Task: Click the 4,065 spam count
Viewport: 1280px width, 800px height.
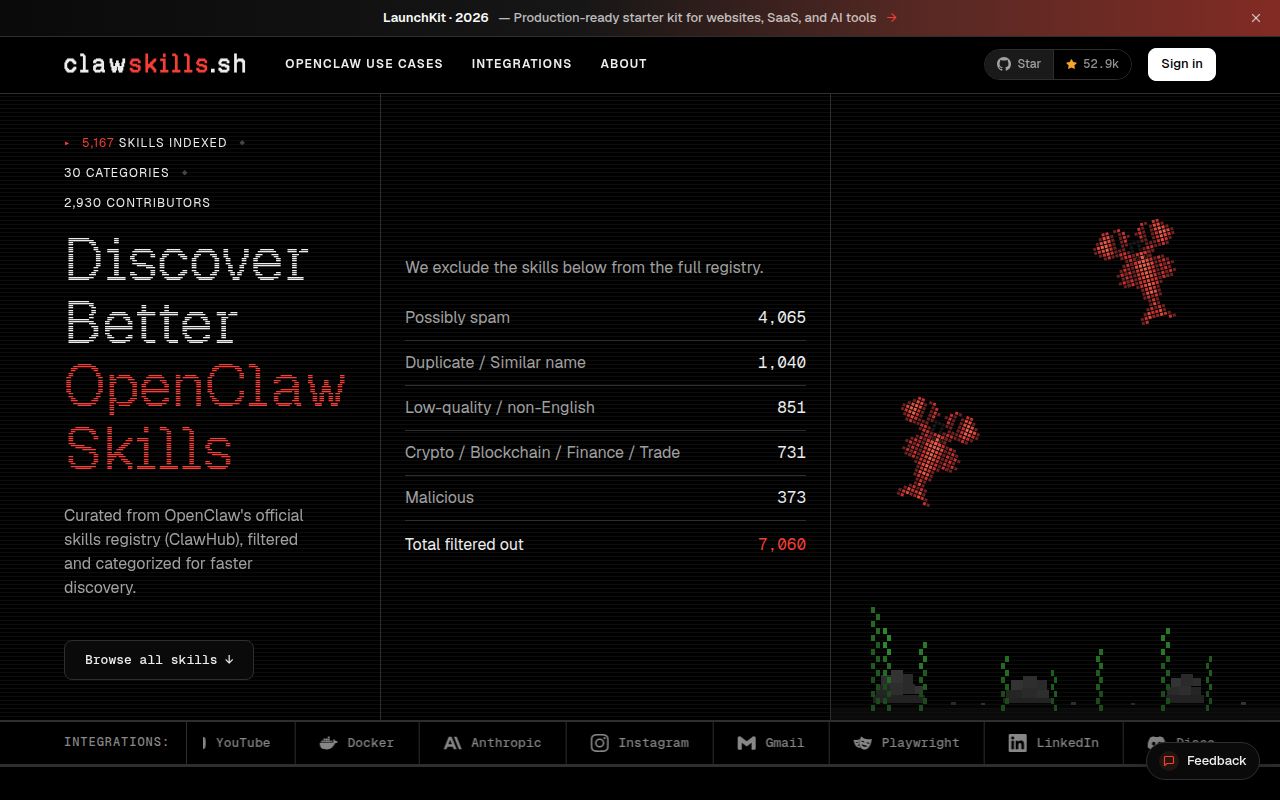Action: [x=782, y=318]
